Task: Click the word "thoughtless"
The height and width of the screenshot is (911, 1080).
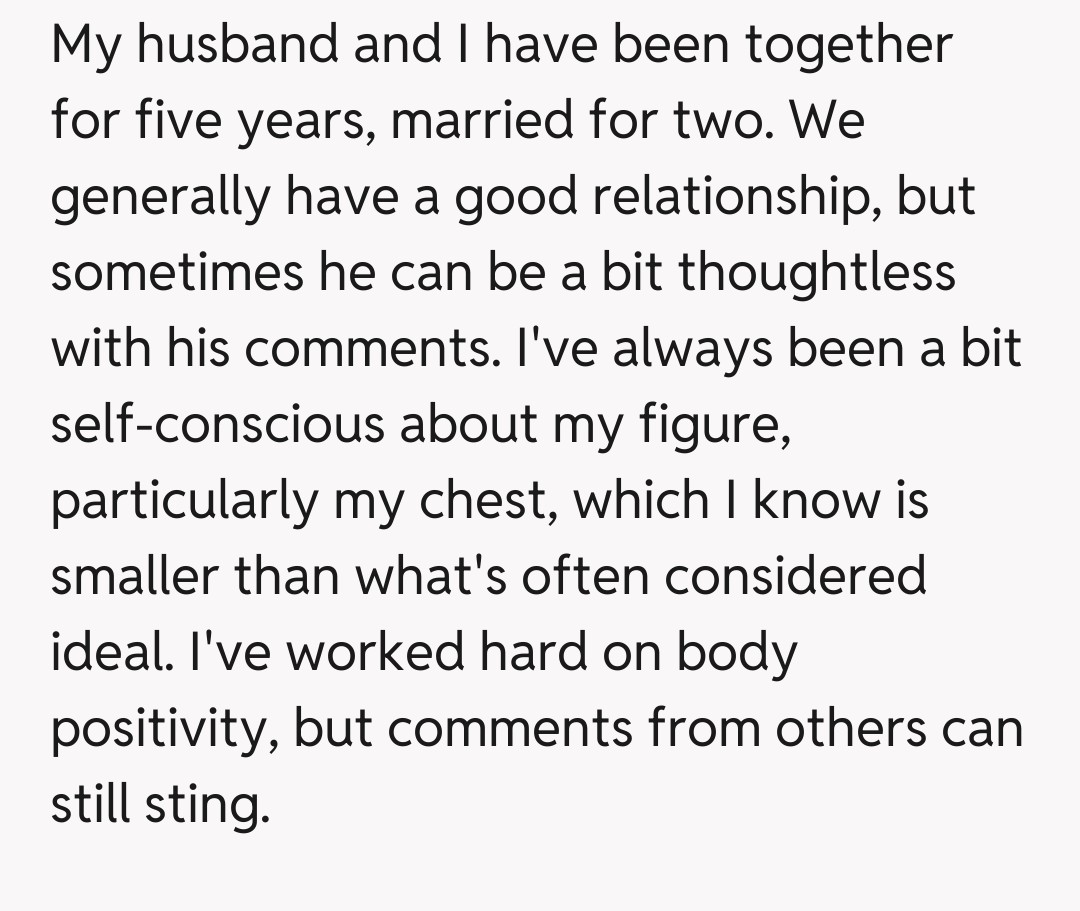Action: 817,272
